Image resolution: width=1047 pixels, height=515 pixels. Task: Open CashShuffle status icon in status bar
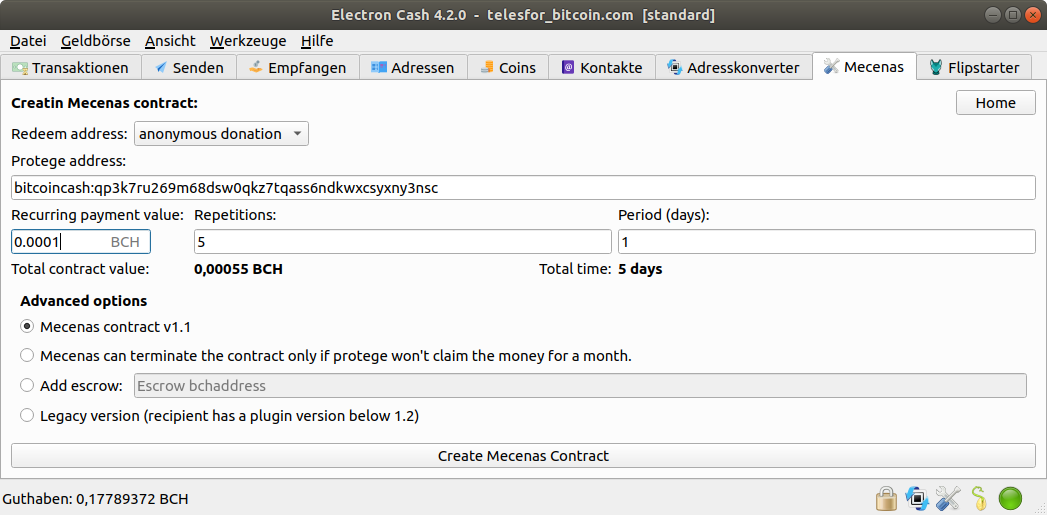(917, 498)
